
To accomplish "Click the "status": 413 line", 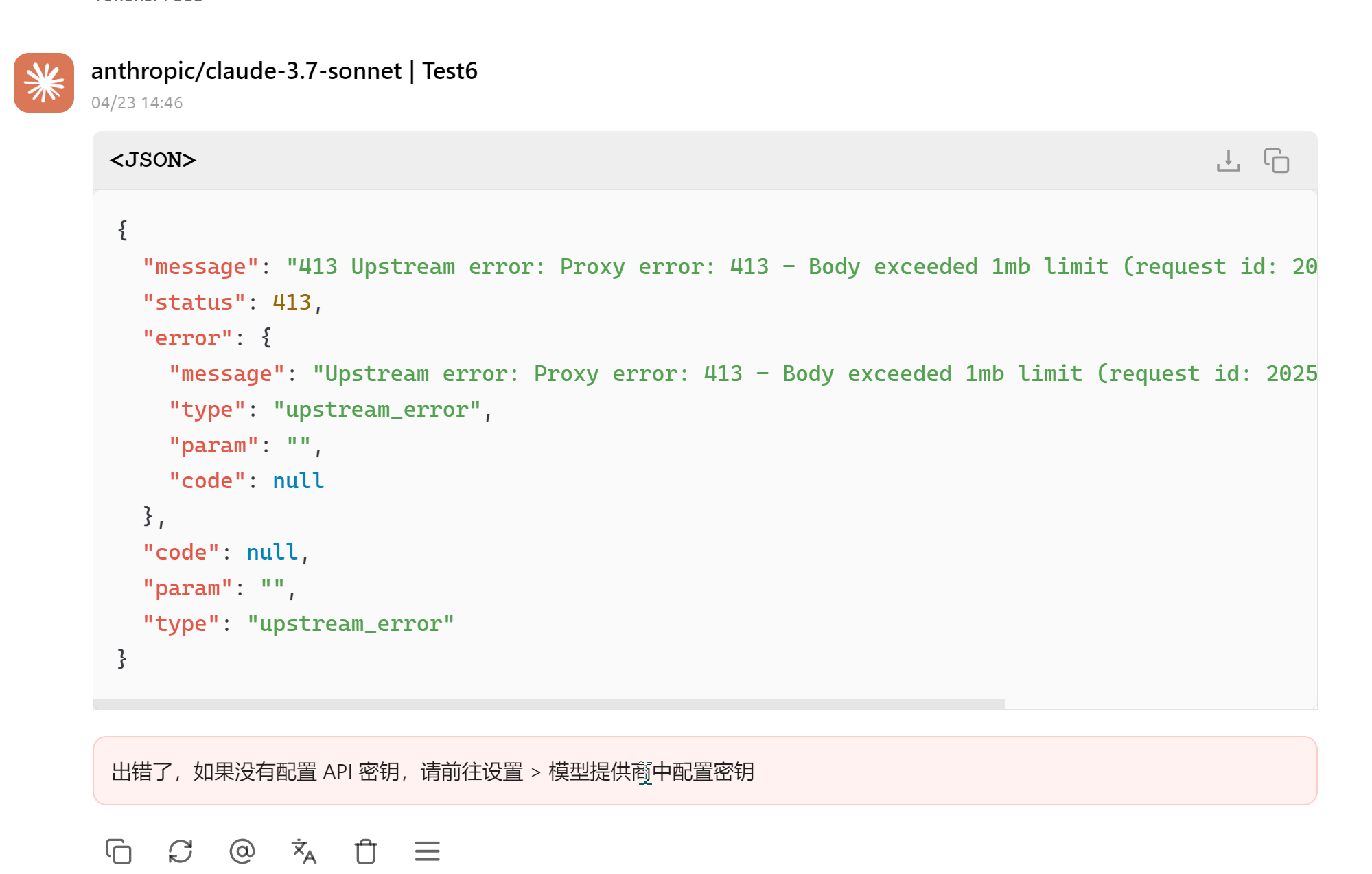I will [233, 303].
